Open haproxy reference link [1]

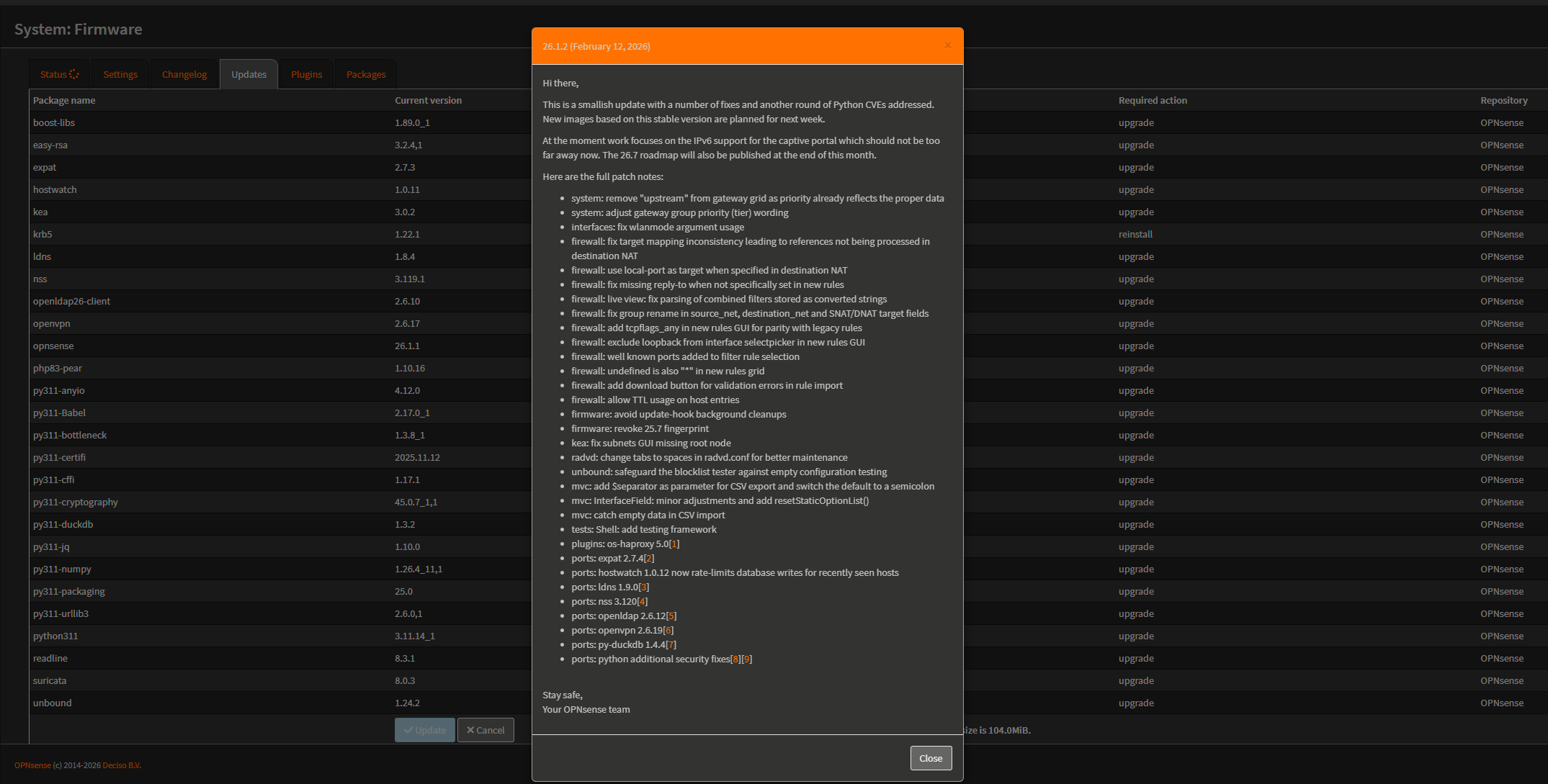(x=674, y=544)
